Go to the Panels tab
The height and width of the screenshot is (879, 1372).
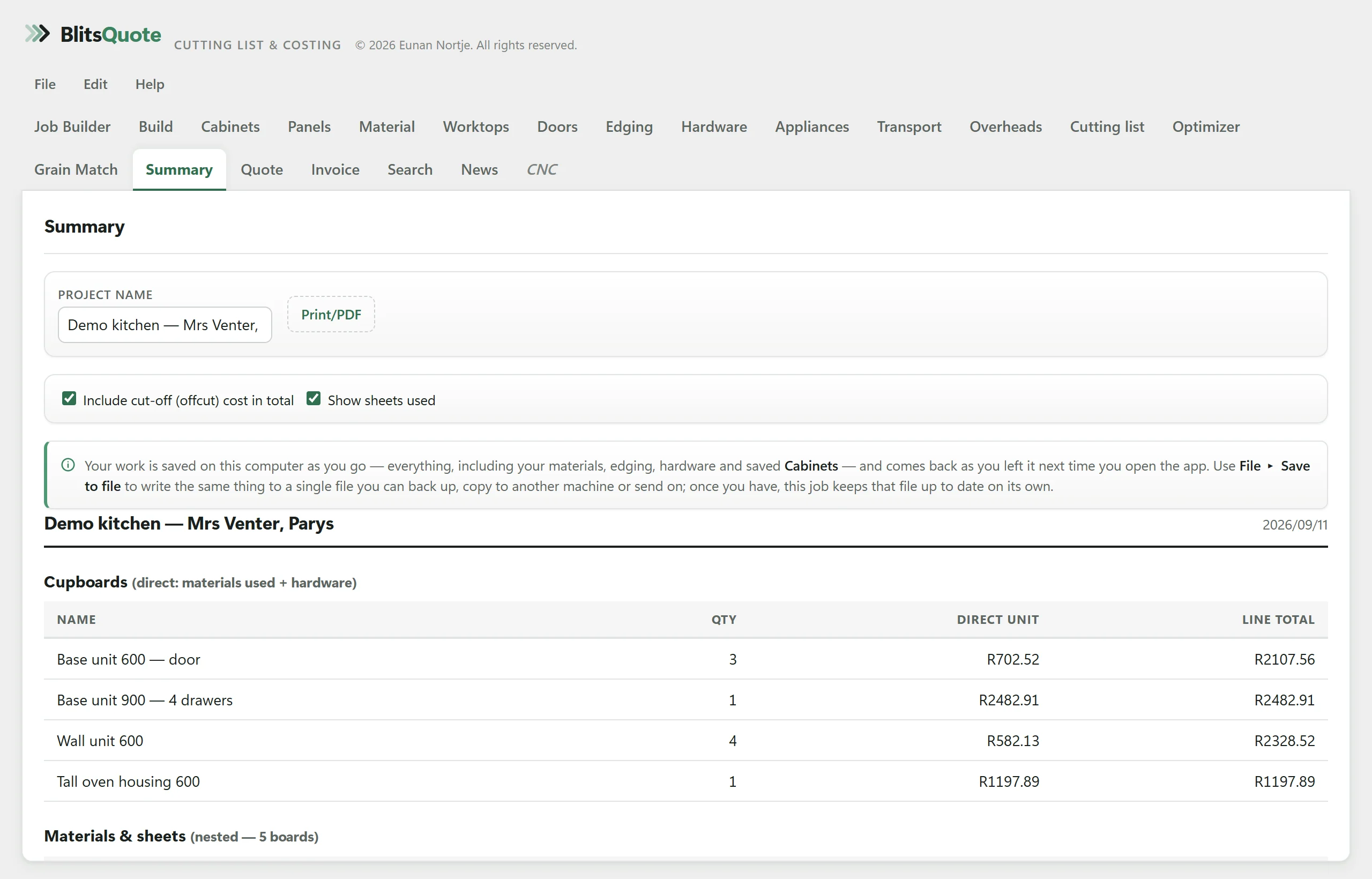coord(309,126)
